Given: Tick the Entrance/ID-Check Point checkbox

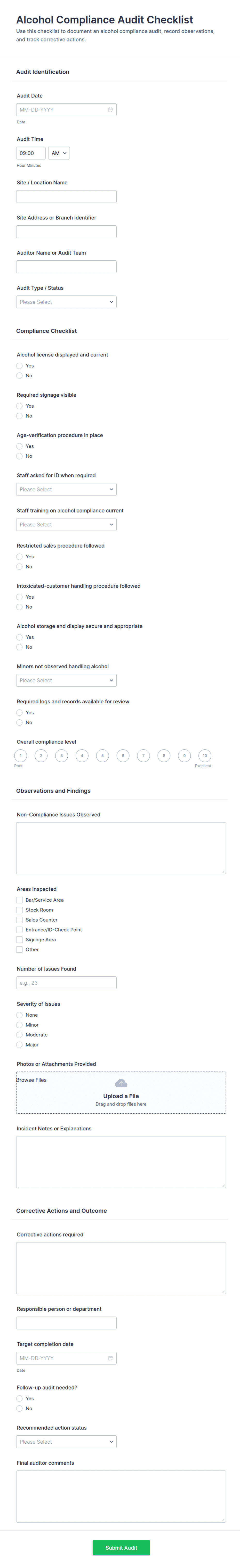Looking at the screenshot, I should (20, 930).
